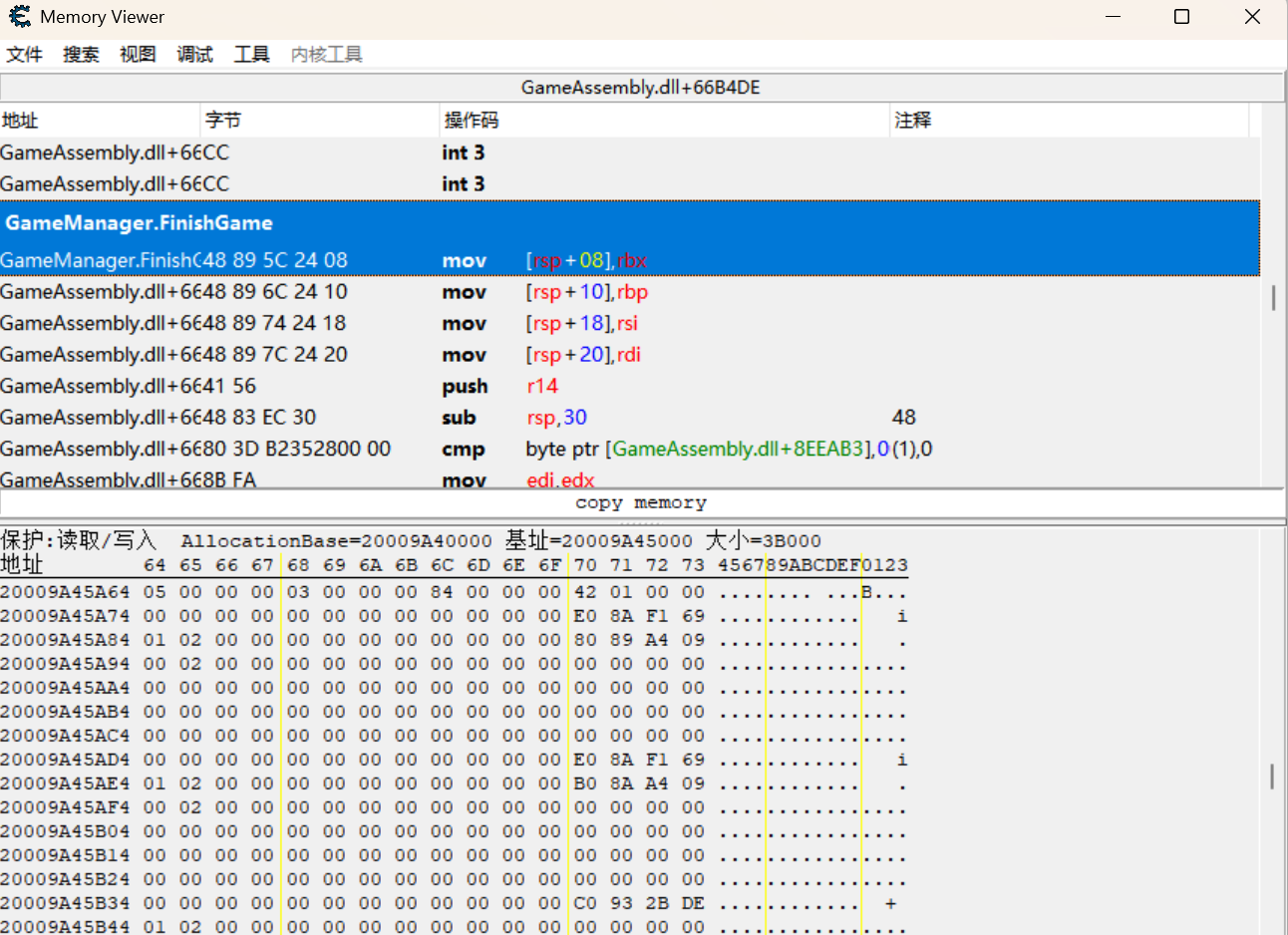Screen dimensions: 1288x935
Task: Select the mov [rsp+10],rbp instruction
Action: 630,291
